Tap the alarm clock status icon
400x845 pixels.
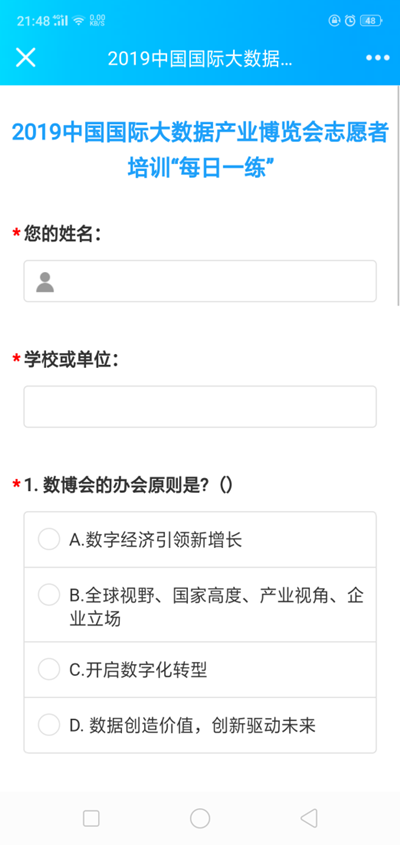click(x=350, y=20)
